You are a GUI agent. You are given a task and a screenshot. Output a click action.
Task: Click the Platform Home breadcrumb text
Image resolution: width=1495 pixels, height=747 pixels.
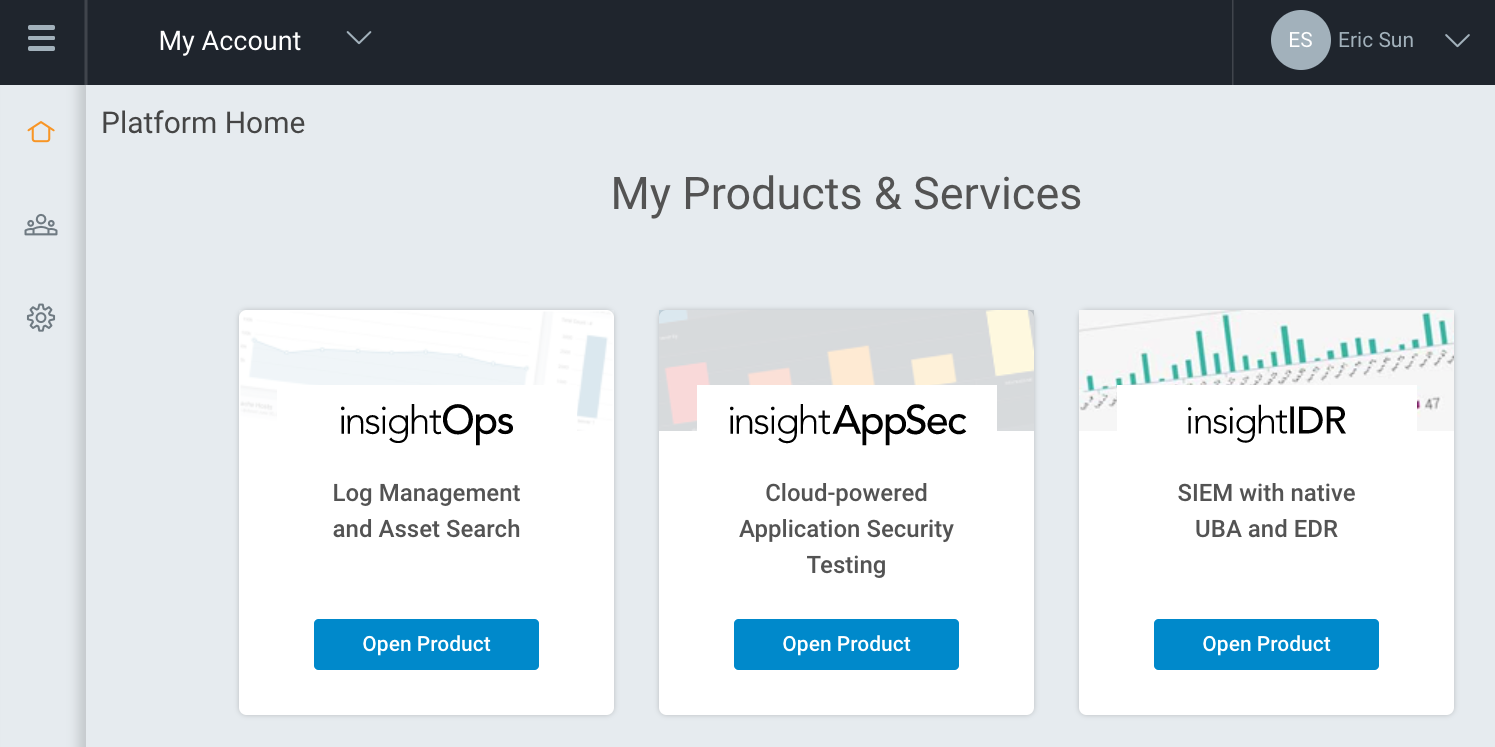pos(203,123)
